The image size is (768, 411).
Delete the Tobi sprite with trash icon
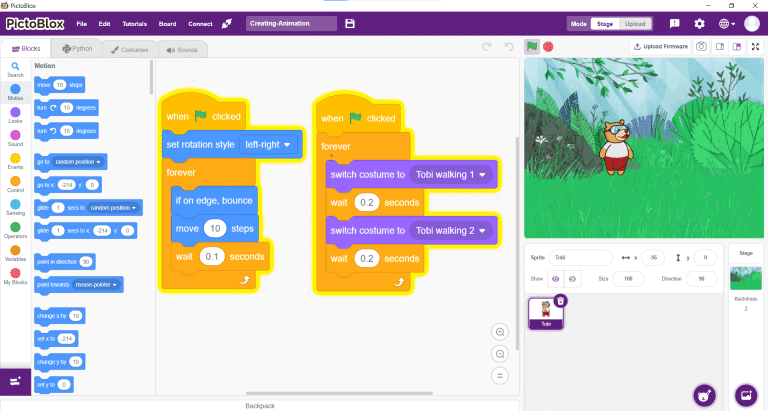(561, 300)
